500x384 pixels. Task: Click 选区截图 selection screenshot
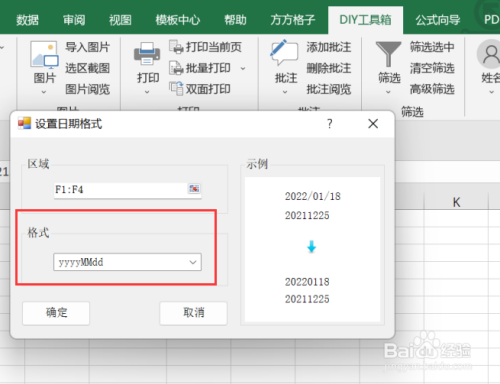[87, 68]
